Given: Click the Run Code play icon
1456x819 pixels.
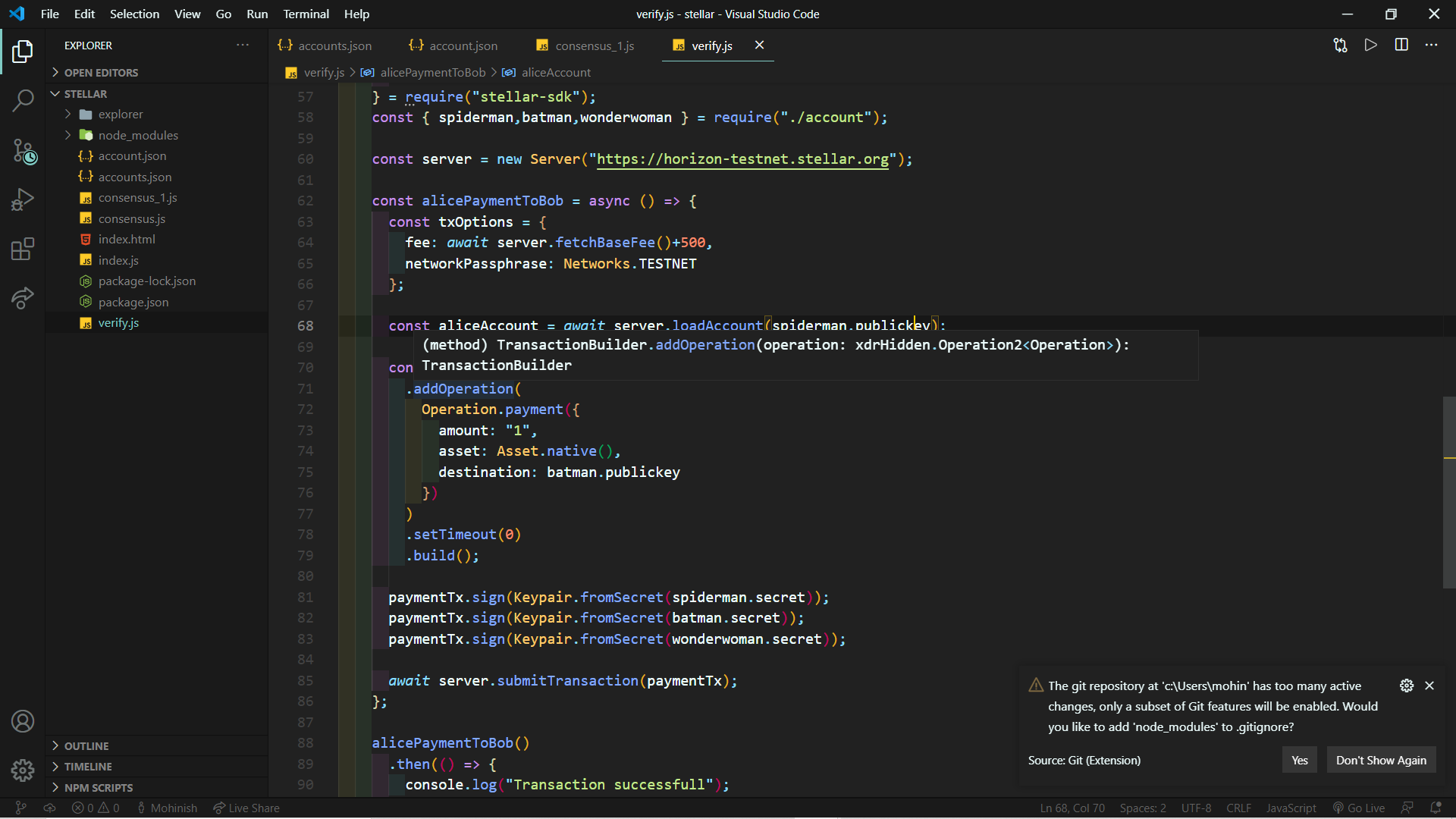Looking at the screenshot, I should pyautogui.click(x=1370, y=45).
